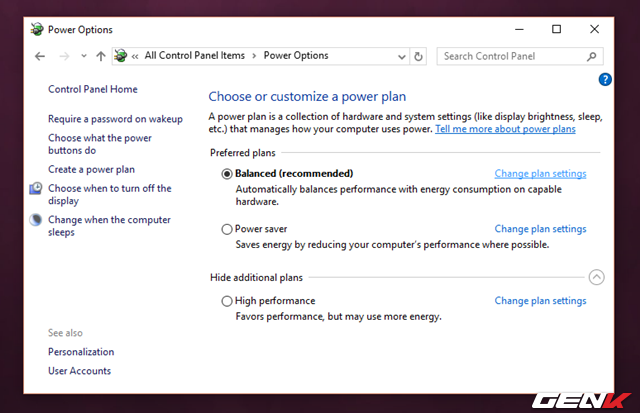This screenshot has height=413, width=640.
Task: Select the High performance plan
Action: pos(227,301)
